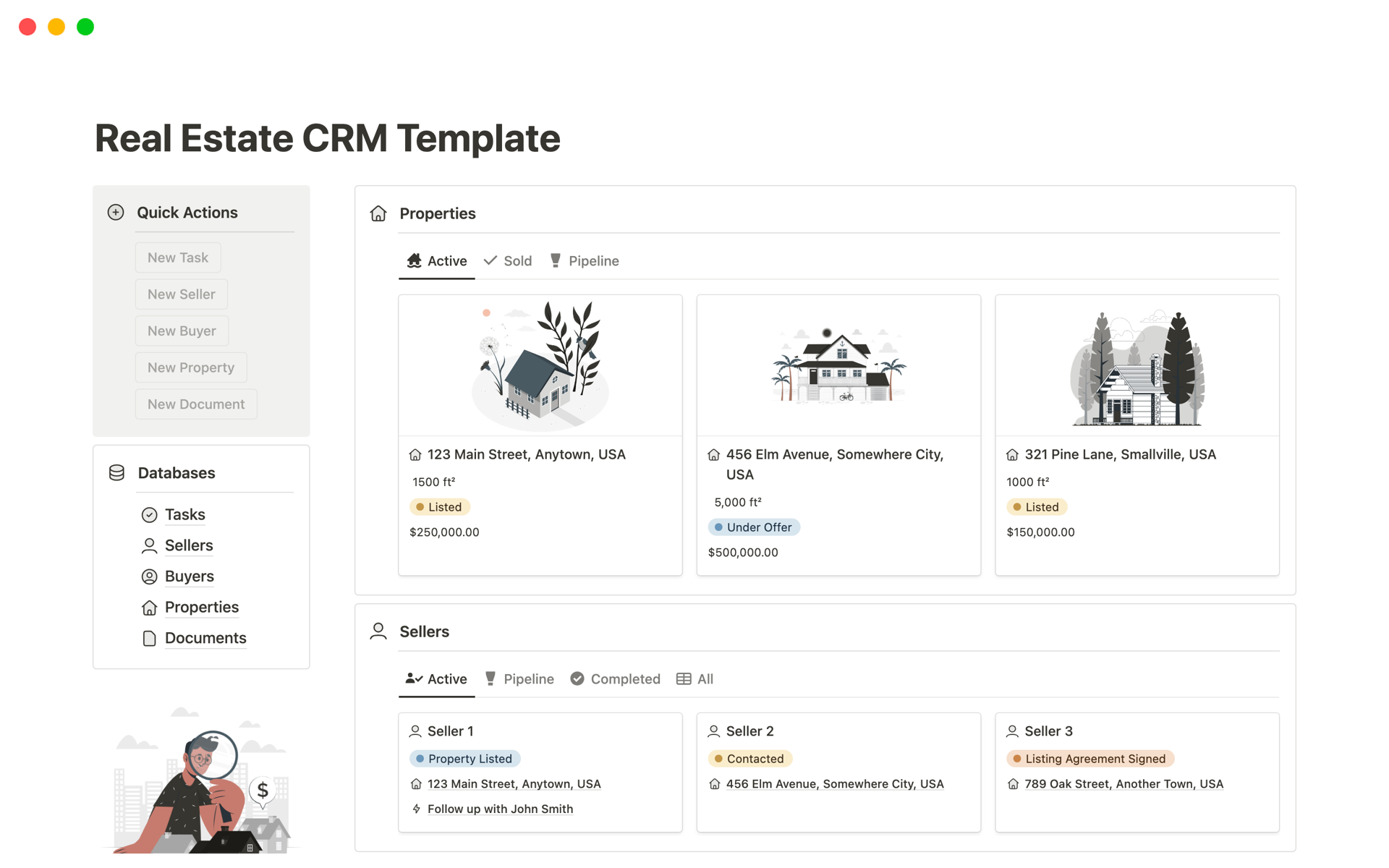The height and width of the screenshot is (868, 1389).
Task: Click the Databases stack icon
Action: (x=116, y=473)
